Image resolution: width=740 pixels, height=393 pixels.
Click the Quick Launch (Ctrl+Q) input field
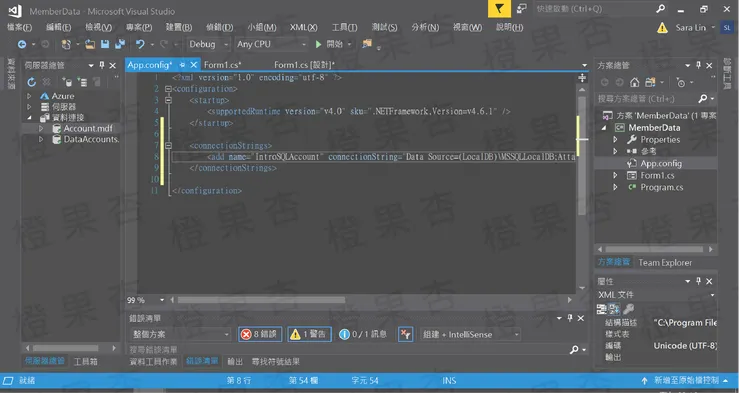pos(594,9)
